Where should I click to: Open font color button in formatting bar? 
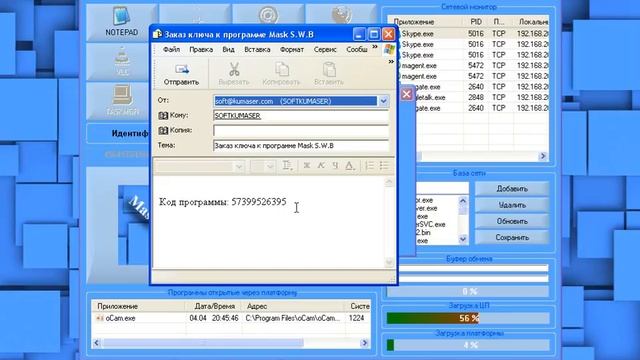pyautogui.click(x=349, y=165)
